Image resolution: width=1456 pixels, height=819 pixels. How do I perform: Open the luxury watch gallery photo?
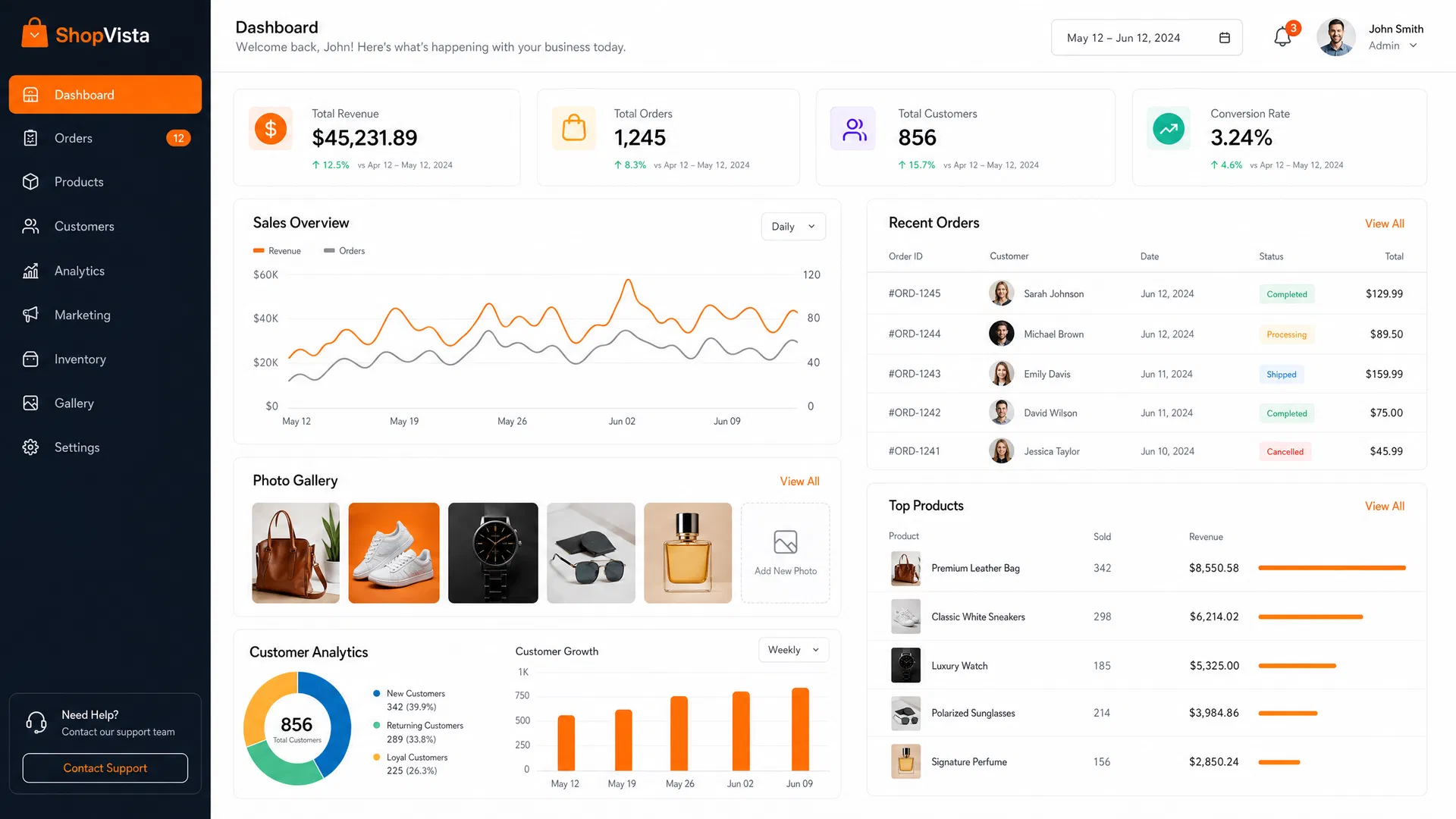[493, 553]
